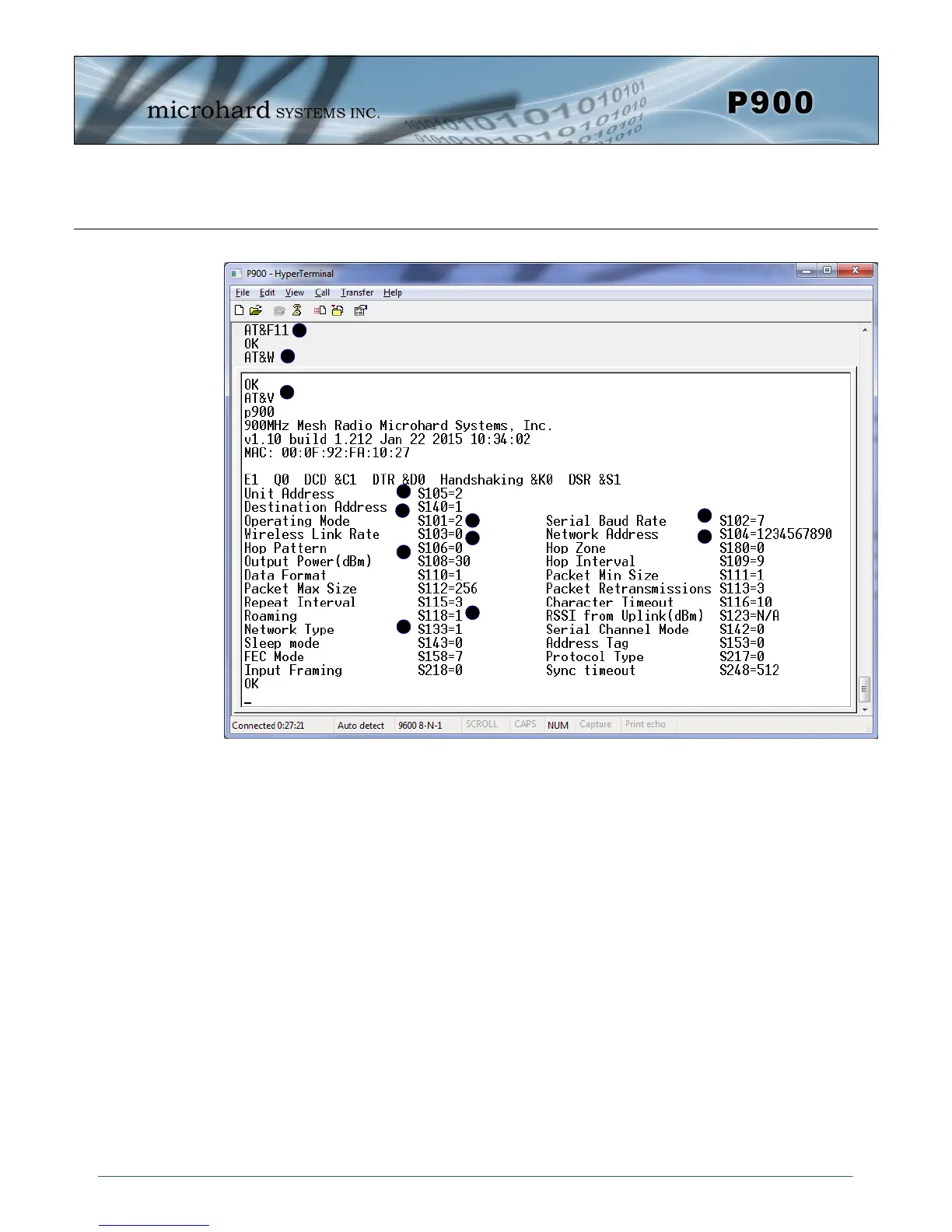Click the CAPS status indicator
This screenshot has width=952, height=1232.
point(525,724)
